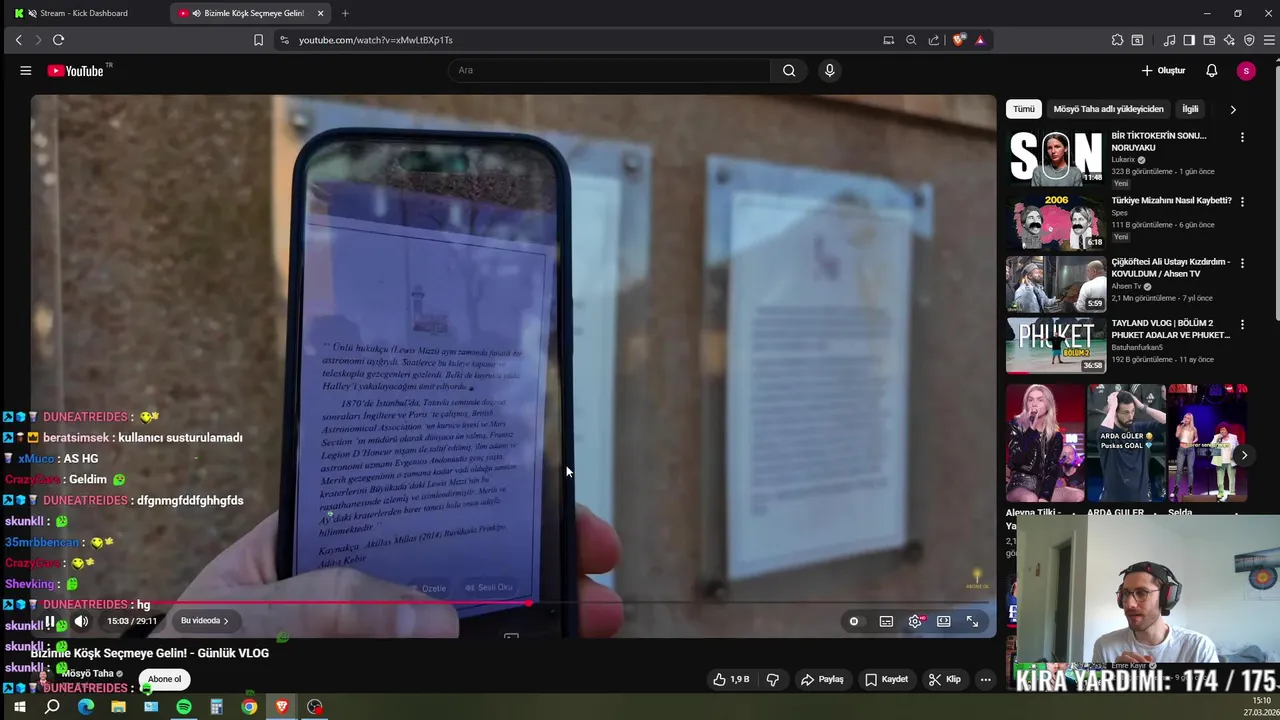The width and height of the screenshot is (1280, 720).
Task: Open Brave VPN shield icon
Action: (x=1249, y=40)
